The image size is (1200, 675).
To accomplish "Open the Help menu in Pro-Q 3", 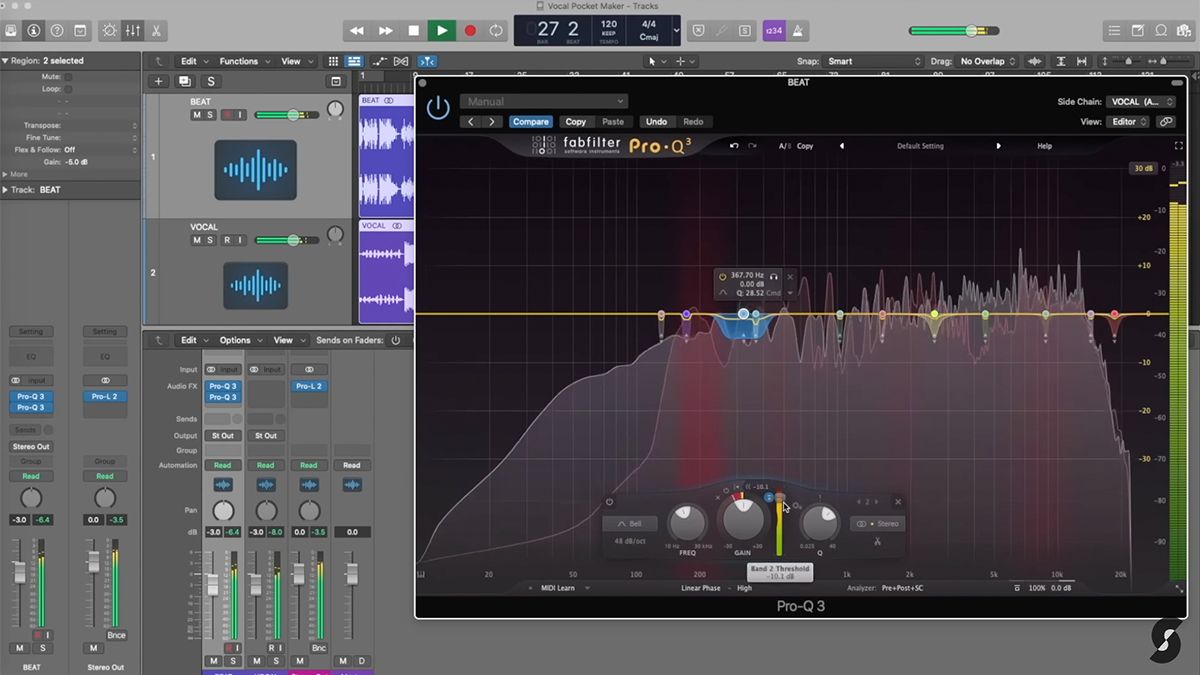I will (1044, 146).
